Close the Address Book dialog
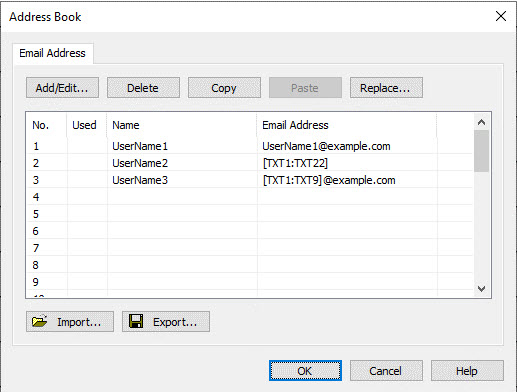 pos(501,16)
